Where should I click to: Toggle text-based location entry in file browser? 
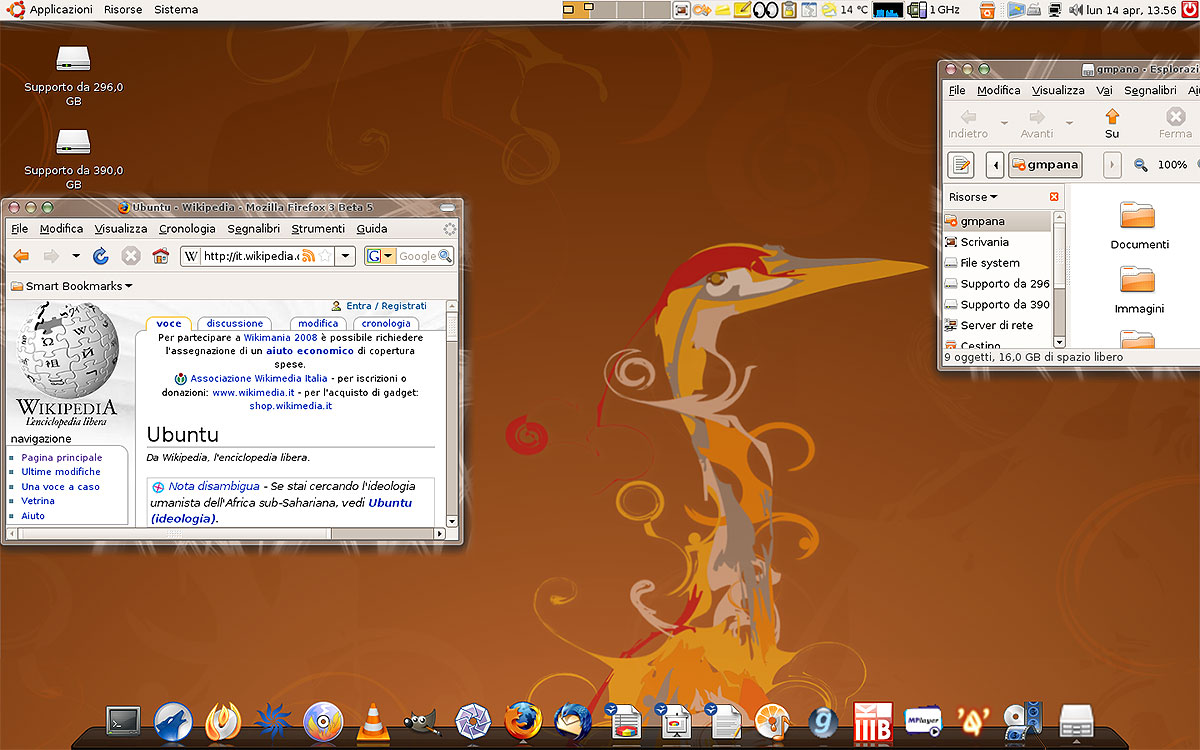960,165
